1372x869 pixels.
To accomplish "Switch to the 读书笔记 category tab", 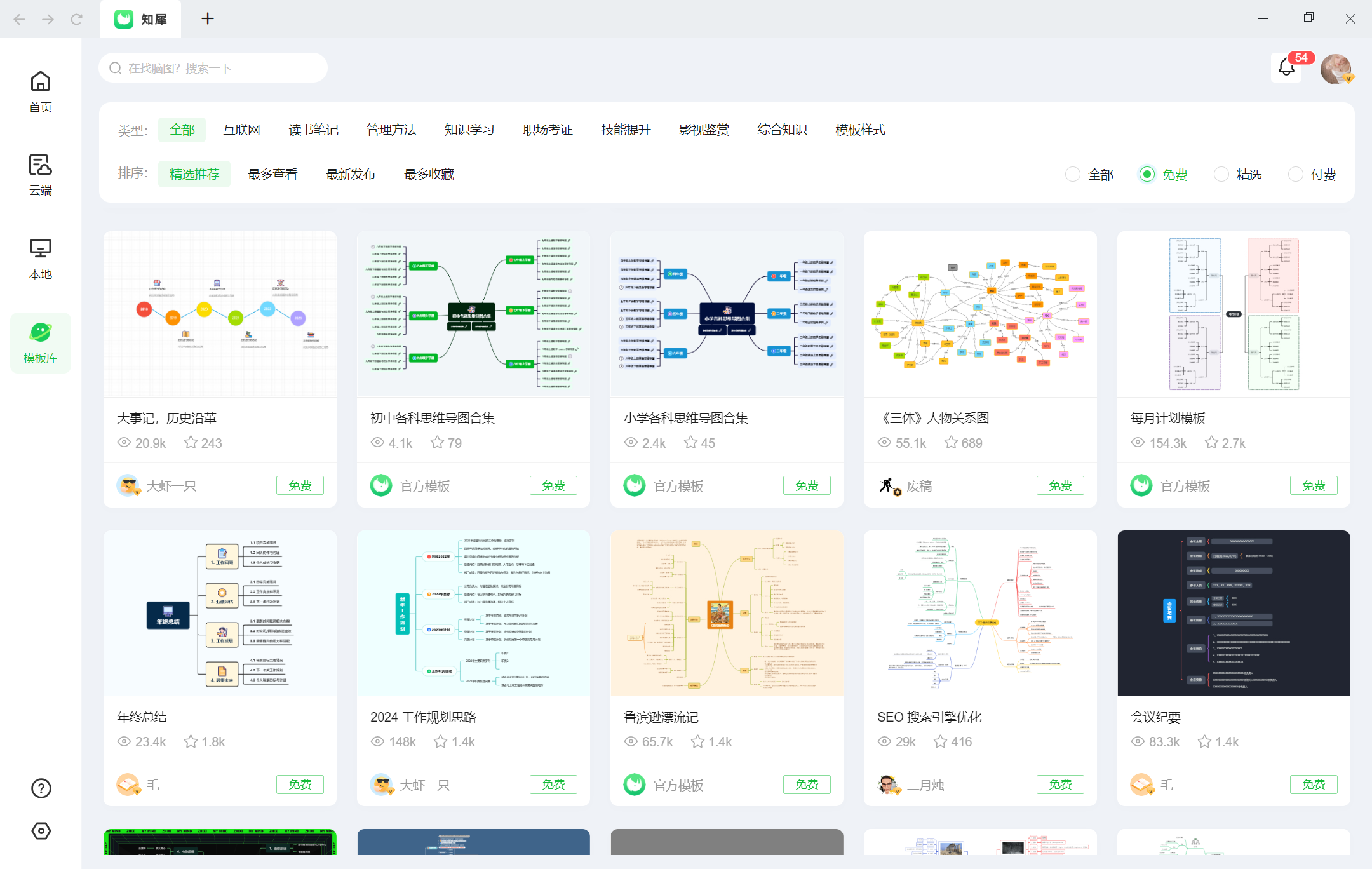I will coord(314,129).
